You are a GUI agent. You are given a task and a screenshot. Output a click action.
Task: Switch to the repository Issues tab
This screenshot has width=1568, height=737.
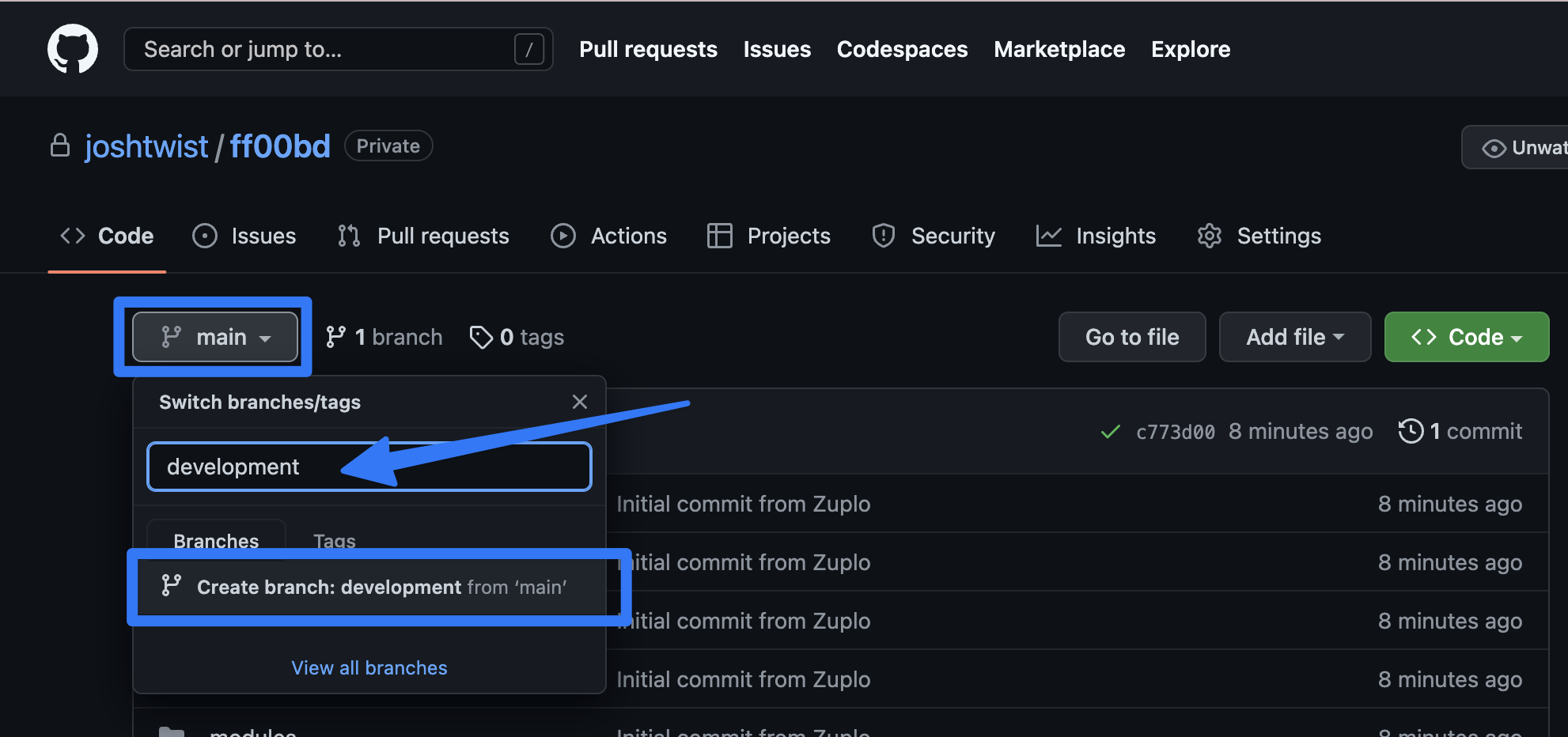[x=244, y=236]
